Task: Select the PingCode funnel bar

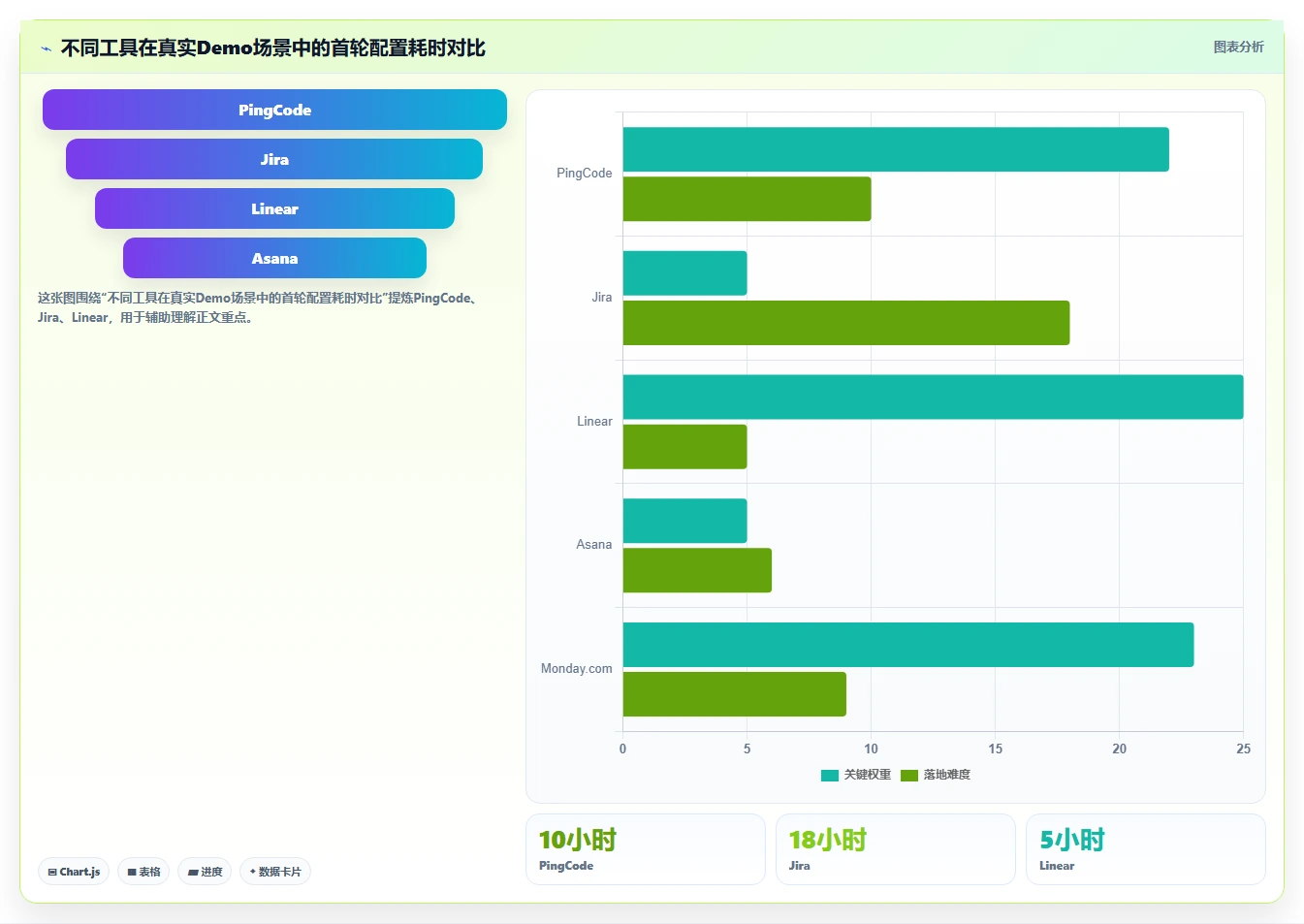Action: pos(274,110)
